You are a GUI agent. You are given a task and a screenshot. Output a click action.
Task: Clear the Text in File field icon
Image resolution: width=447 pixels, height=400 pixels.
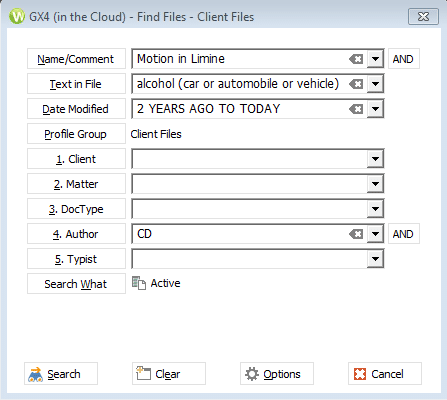point(356,84)
